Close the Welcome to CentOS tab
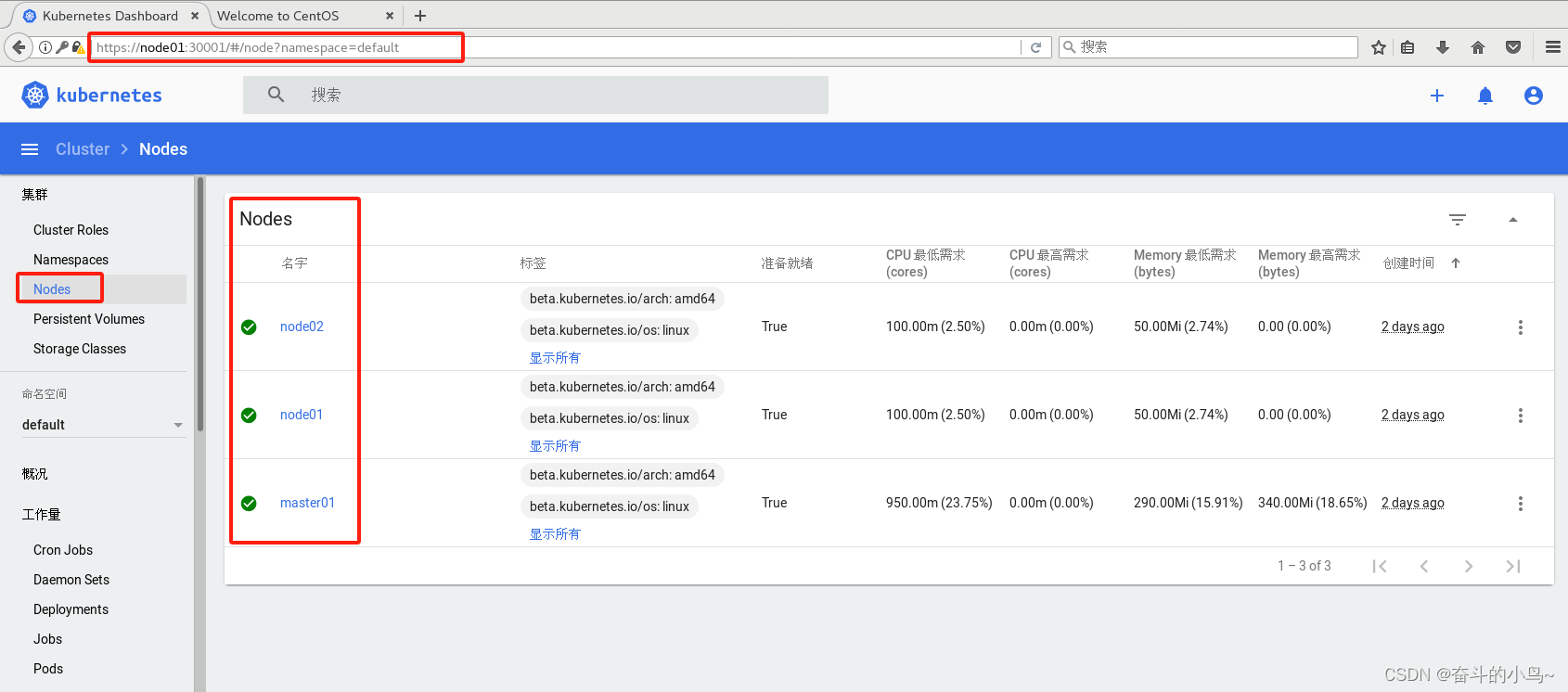1568x692 pixels. [390, 16]
